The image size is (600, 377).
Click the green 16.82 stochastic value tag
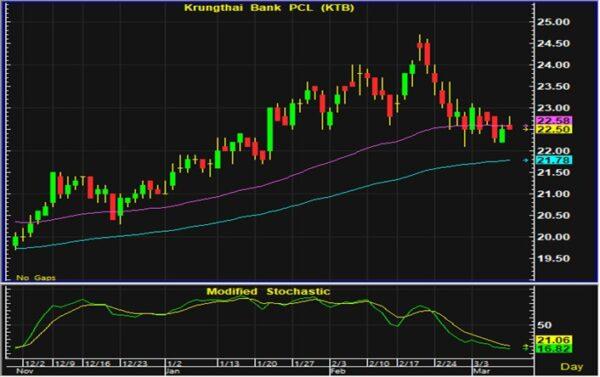coord(554,348)
